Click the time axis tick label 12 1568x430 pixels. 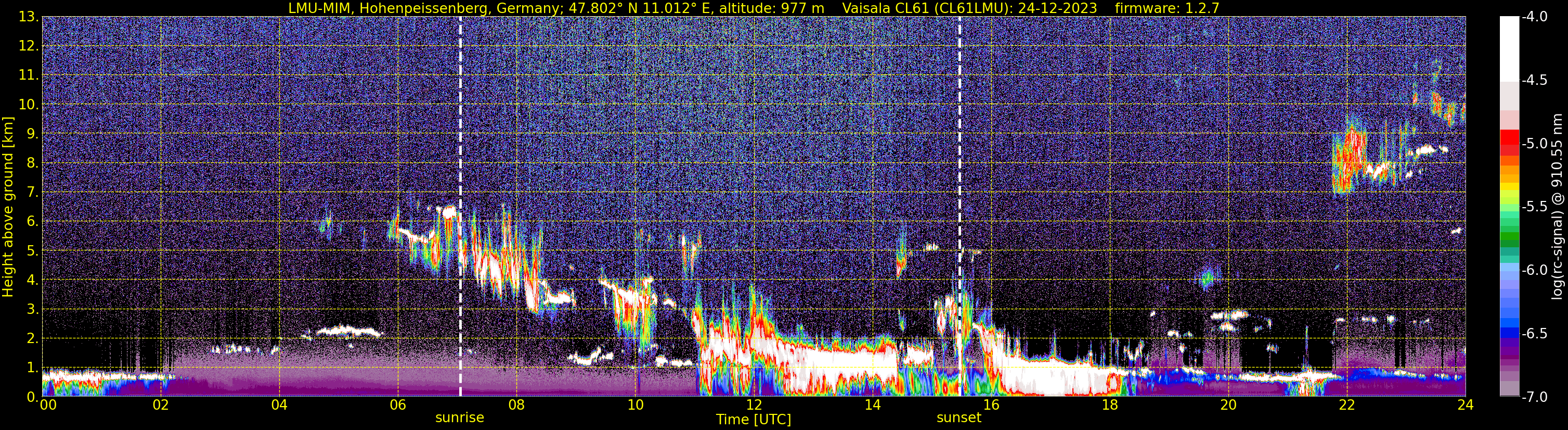tap(754, 405)
